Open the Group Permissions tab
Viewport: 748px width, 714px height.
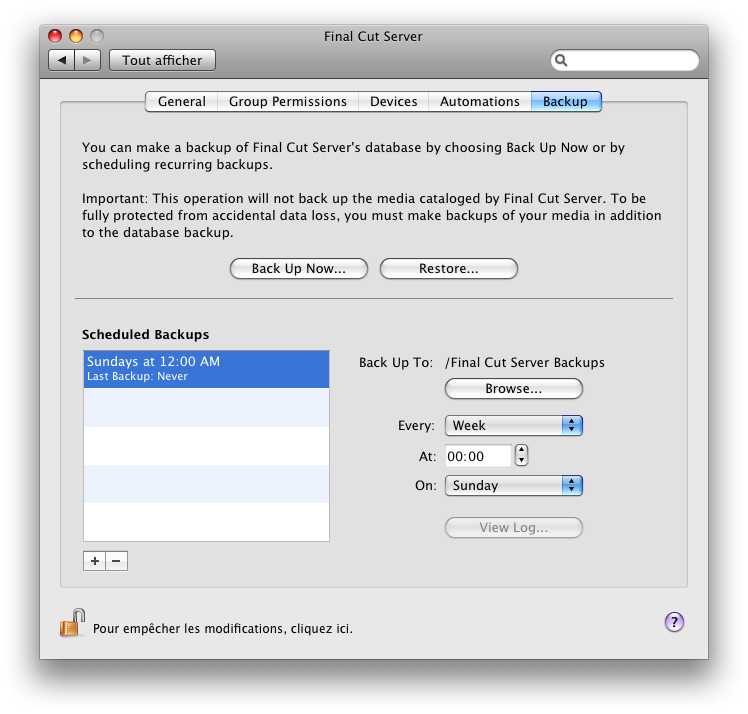click(x=288, y=102)
